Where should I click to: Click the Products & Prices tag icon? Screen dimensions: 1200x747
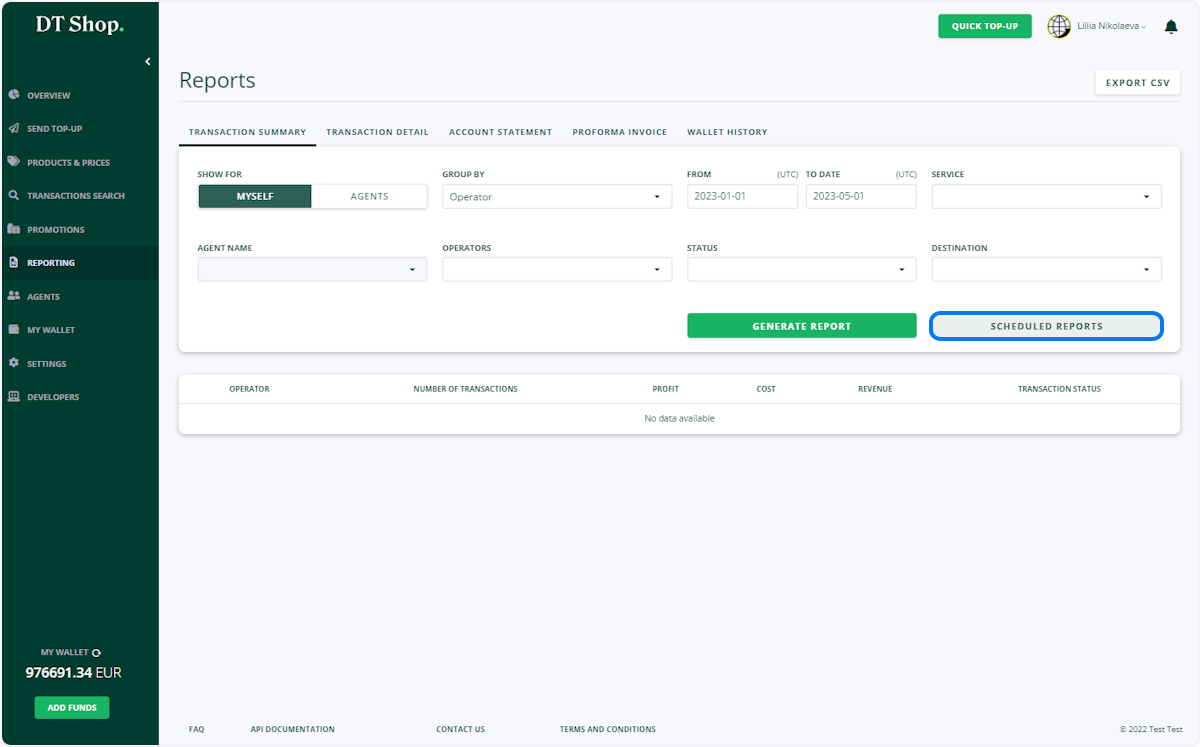pyautogui.click(x=14, y=162)
